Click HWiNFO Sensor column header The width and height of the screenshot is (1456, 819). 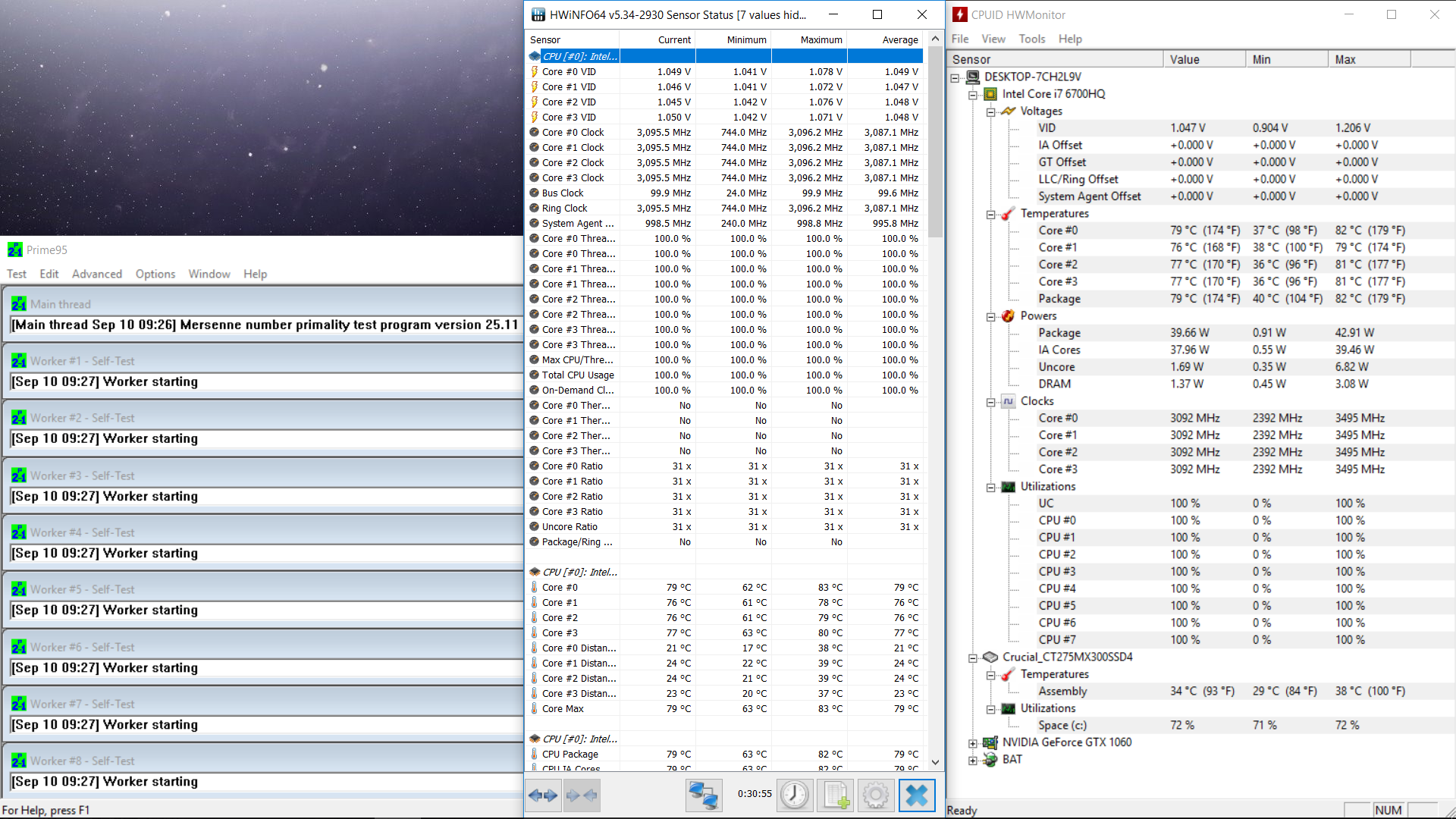(x=573, y=39)
